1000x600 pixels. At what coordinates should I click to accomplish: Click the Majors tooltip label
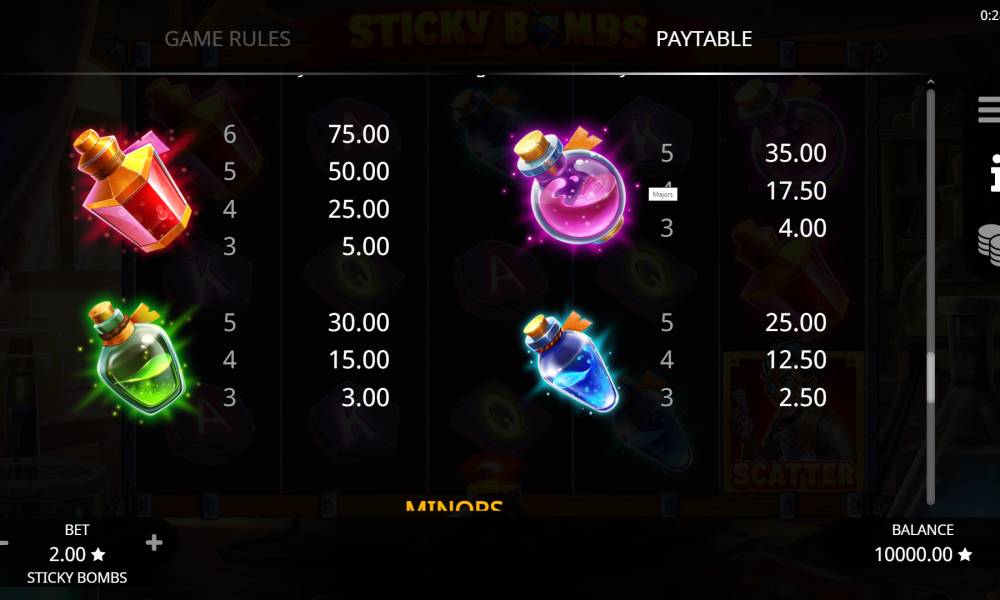pos(663,194)
